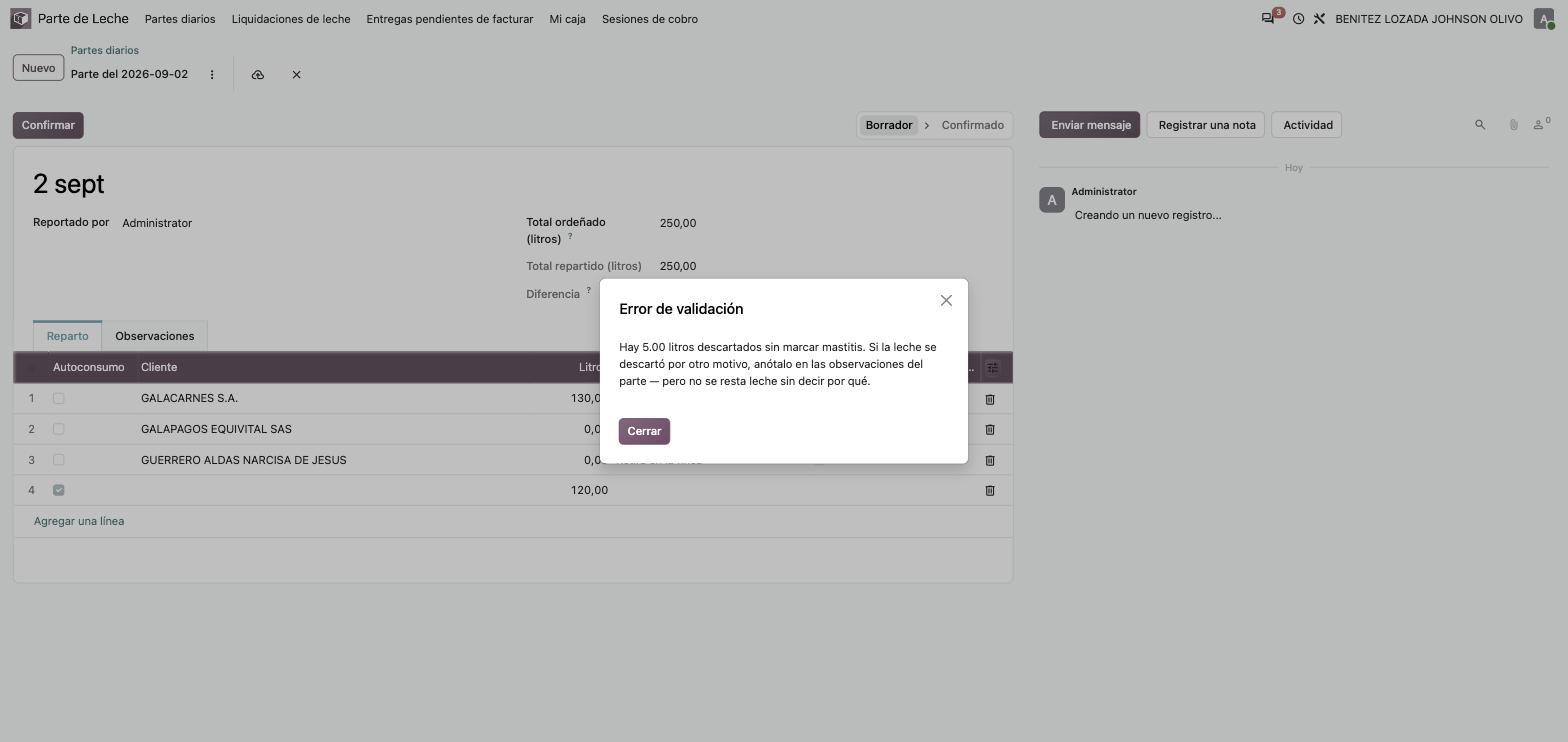
Task: Open the user avatar menu
Action: [1544, 19]
